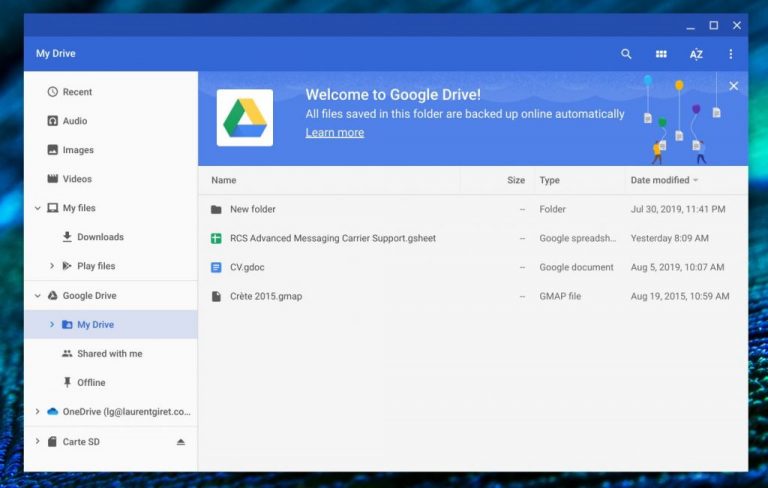
Task: Sort by Size column
Action: [x=516, y=180]
